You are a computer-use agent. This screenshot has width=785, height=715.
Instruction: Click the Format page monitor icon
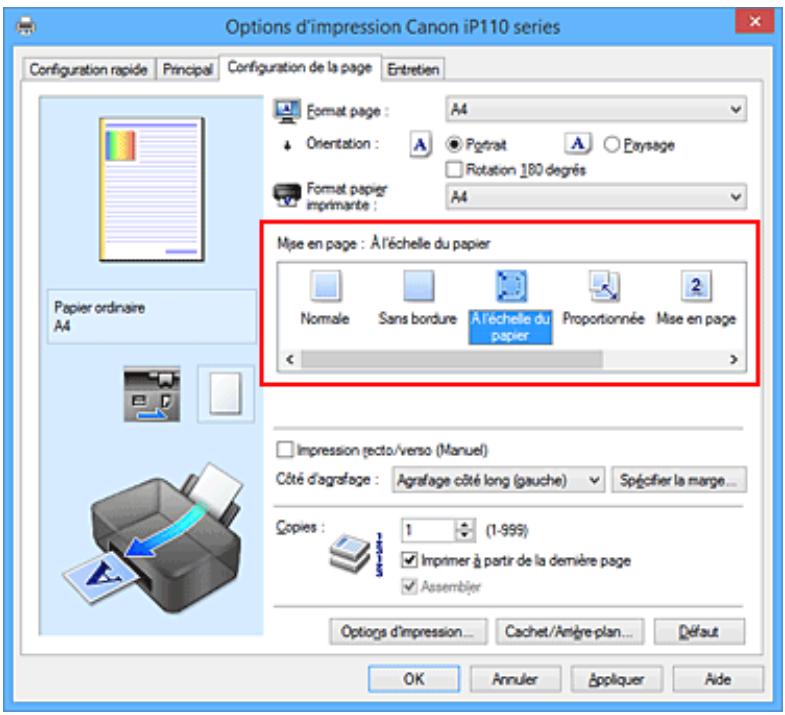(x=287, y=110)
